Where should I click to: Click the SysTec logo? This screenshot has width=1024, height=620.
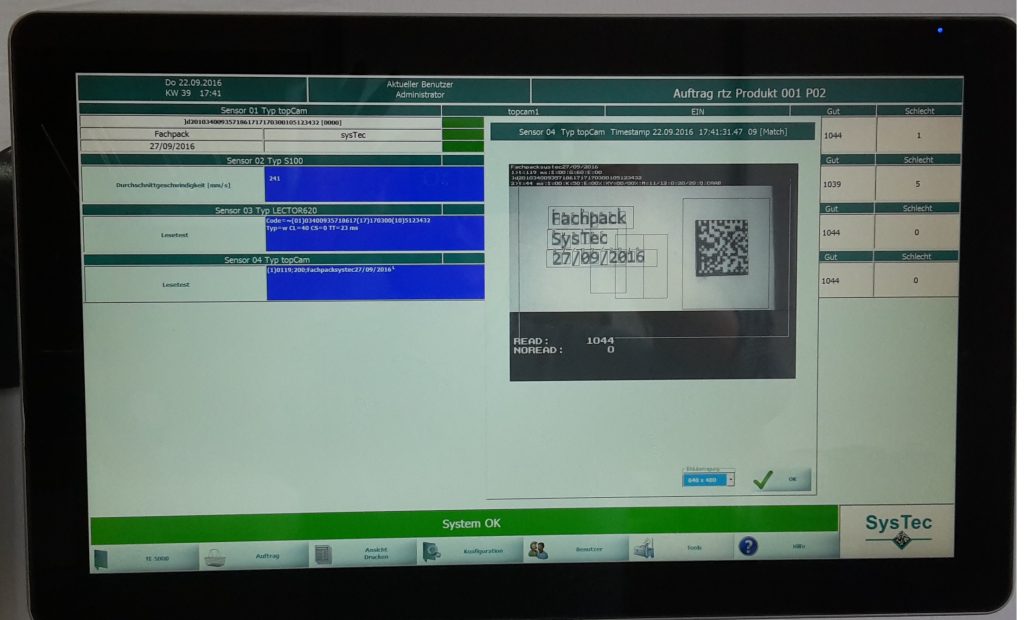click(x=897, y=530)
